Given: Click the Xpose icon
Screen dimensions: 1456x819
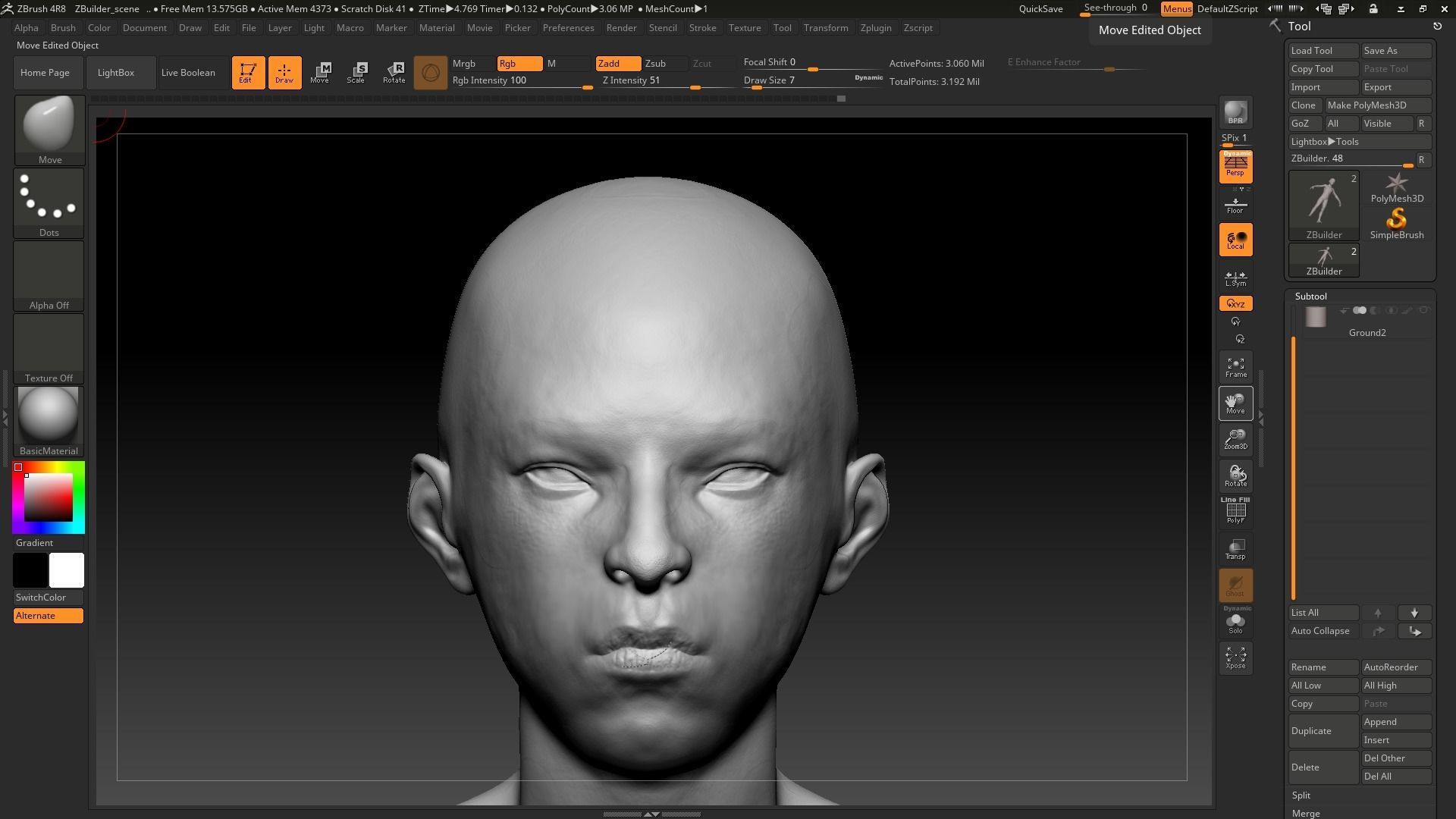Looking at the screenshot, I should 1235,657.
